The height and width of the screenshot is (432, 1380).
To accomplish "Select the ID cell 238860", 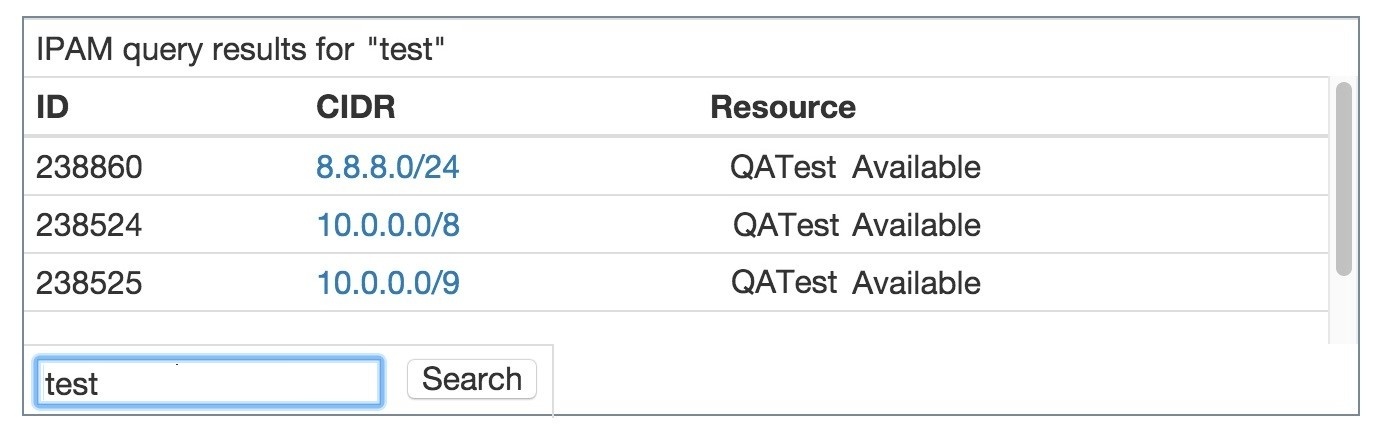I will click(x=89, y=167).
